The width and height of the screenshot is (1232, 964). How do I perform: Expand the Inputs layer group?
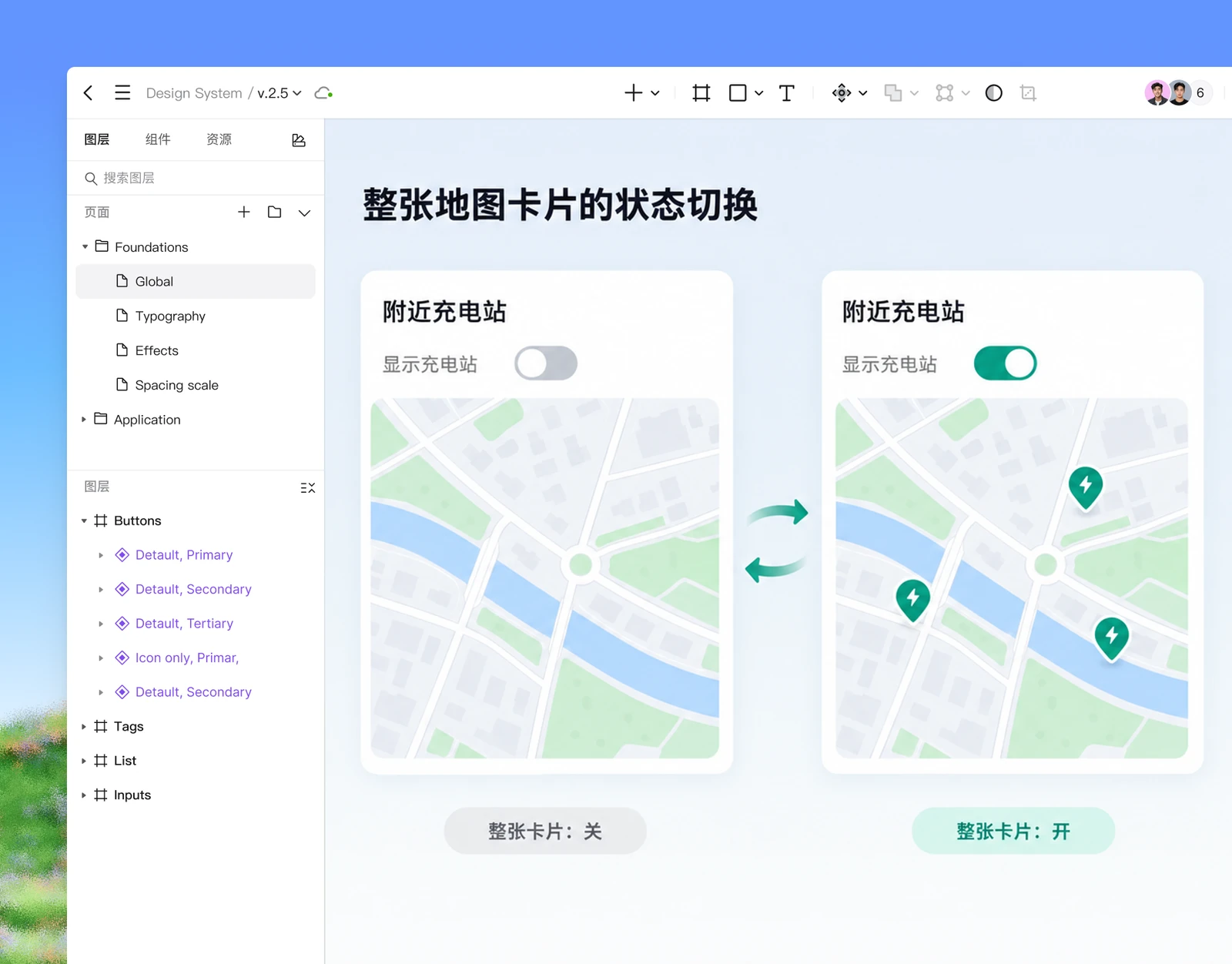click(84, 795)
